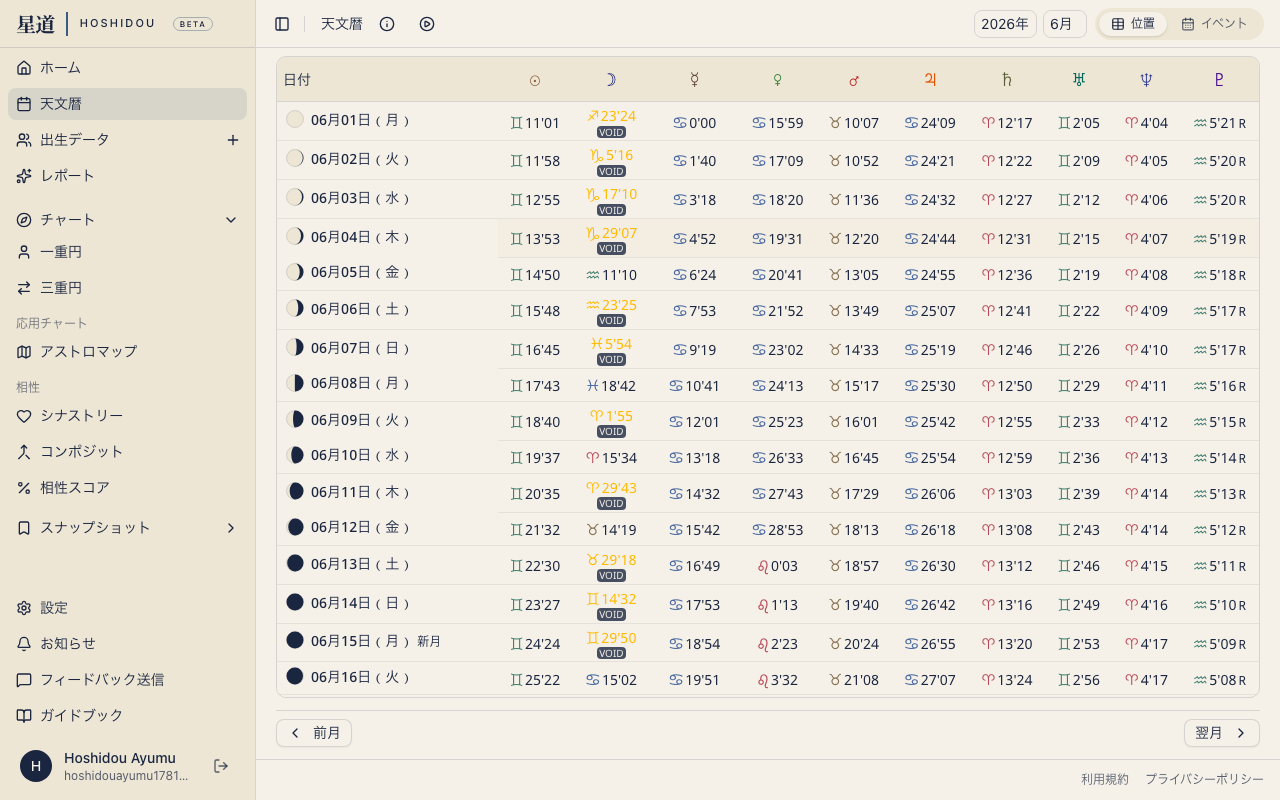
Task: Click the BETA badge
Action: tap(193, 24)
